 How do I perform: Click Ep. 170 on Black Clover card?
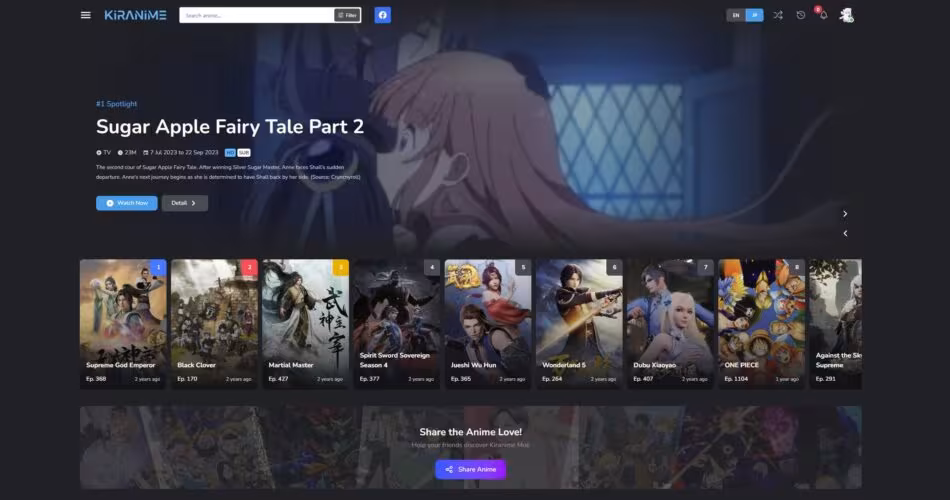(187, 379)
